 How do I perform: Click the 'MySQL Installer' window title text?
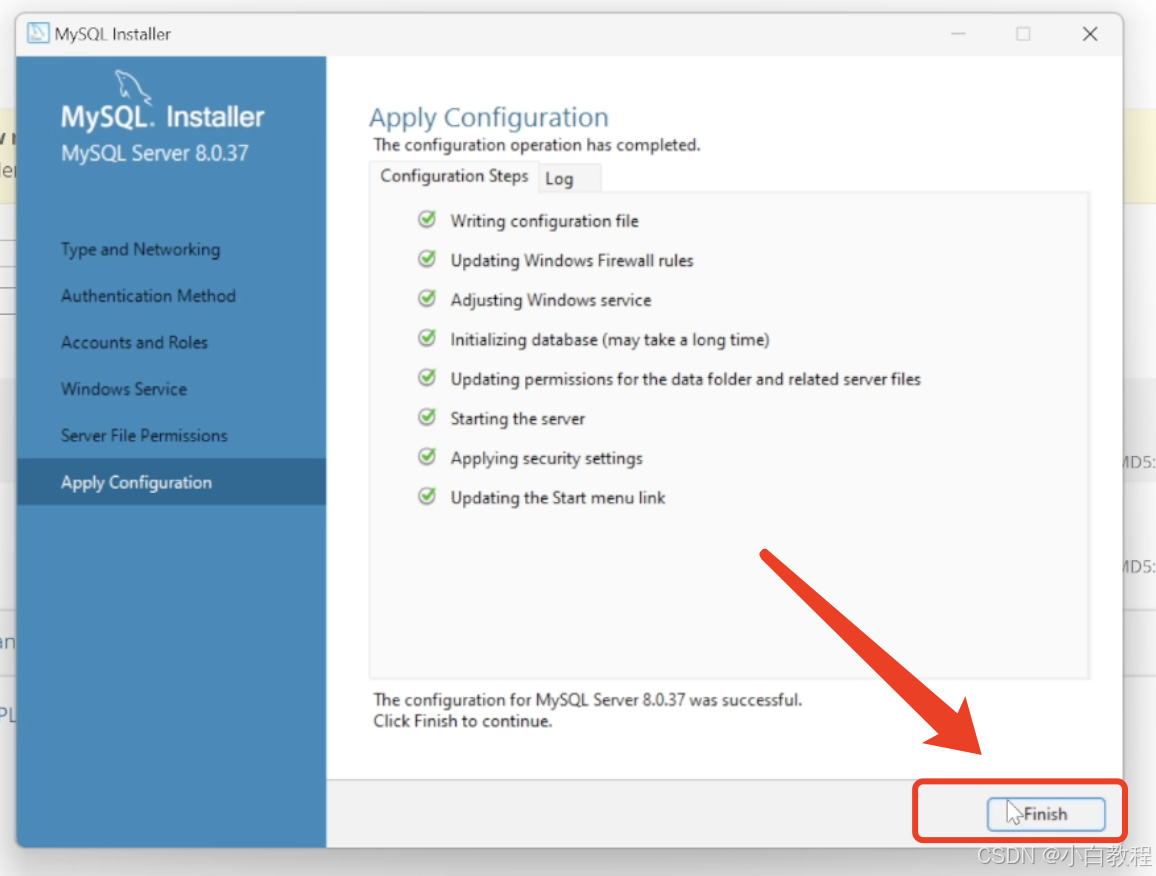point(113,34)
